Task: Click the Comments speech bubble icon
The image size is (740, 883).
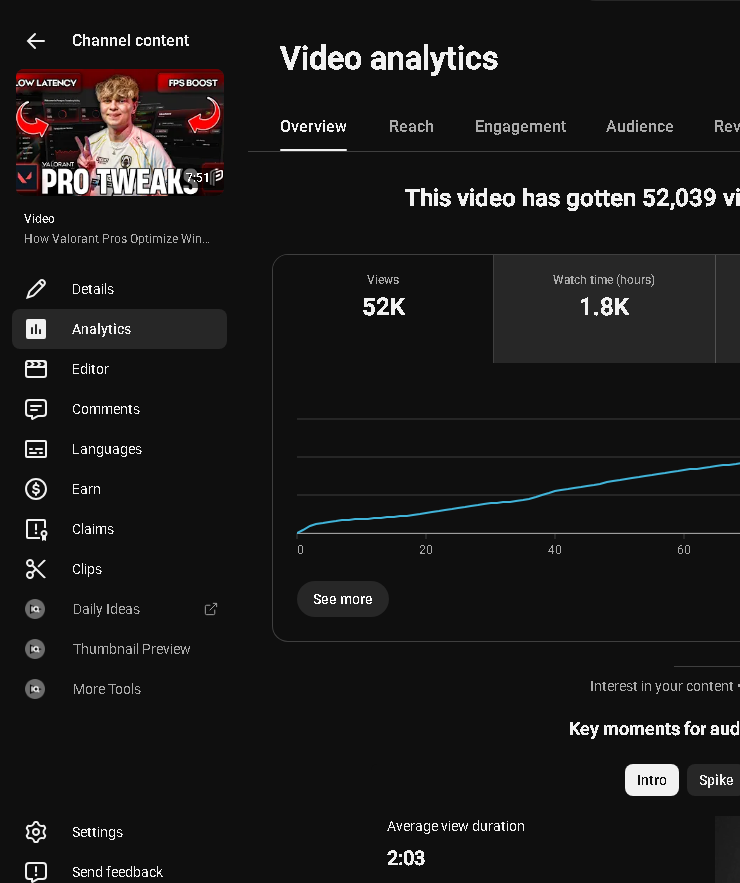Action: [x=36, y=409]
